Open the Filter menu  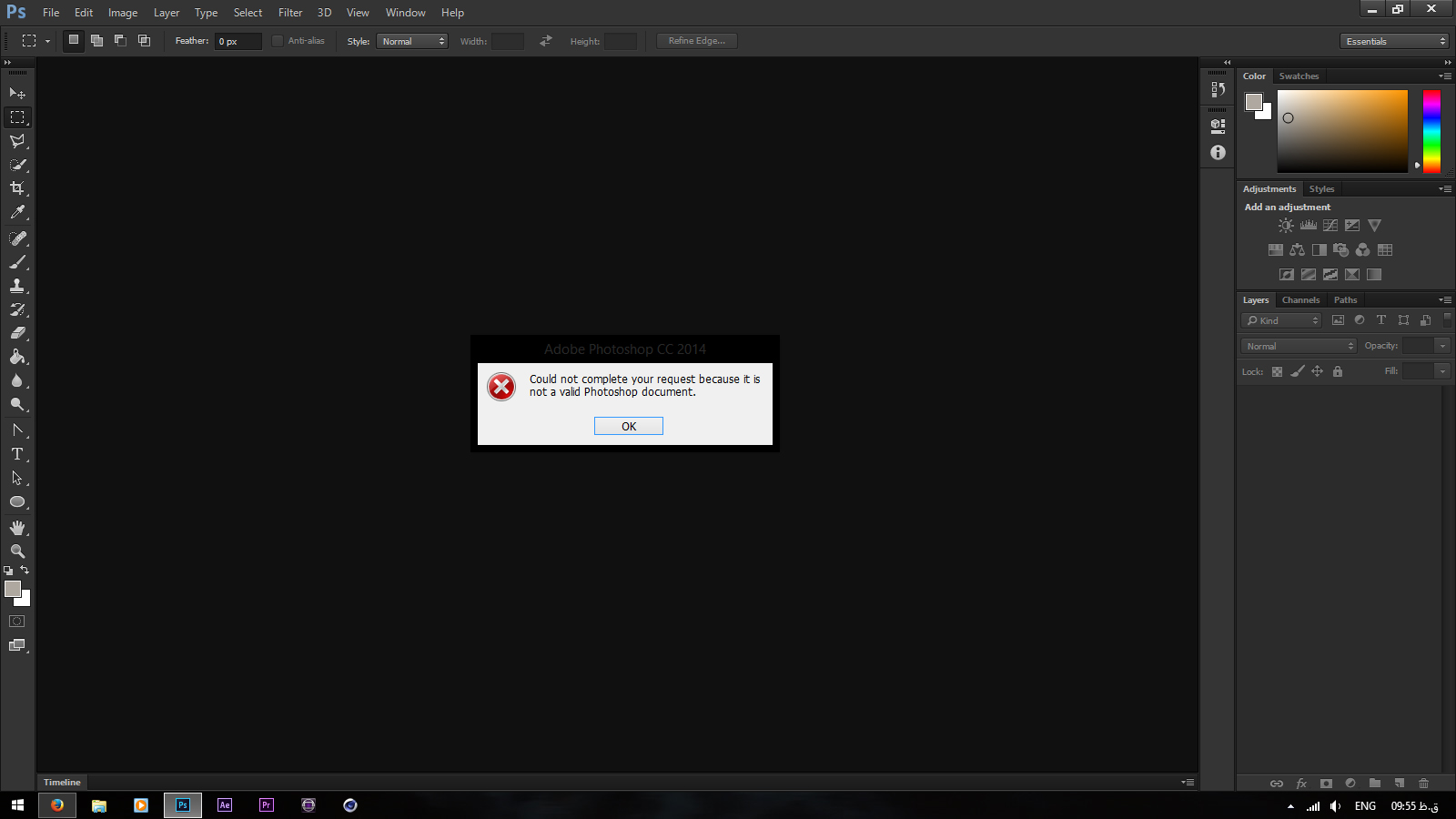290,13
